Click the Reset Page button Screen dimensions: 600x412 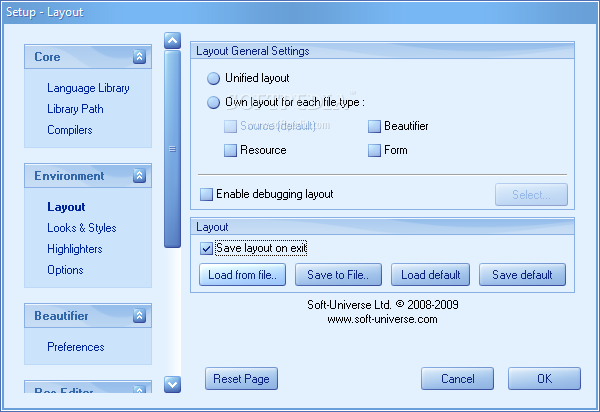[241, 379]
